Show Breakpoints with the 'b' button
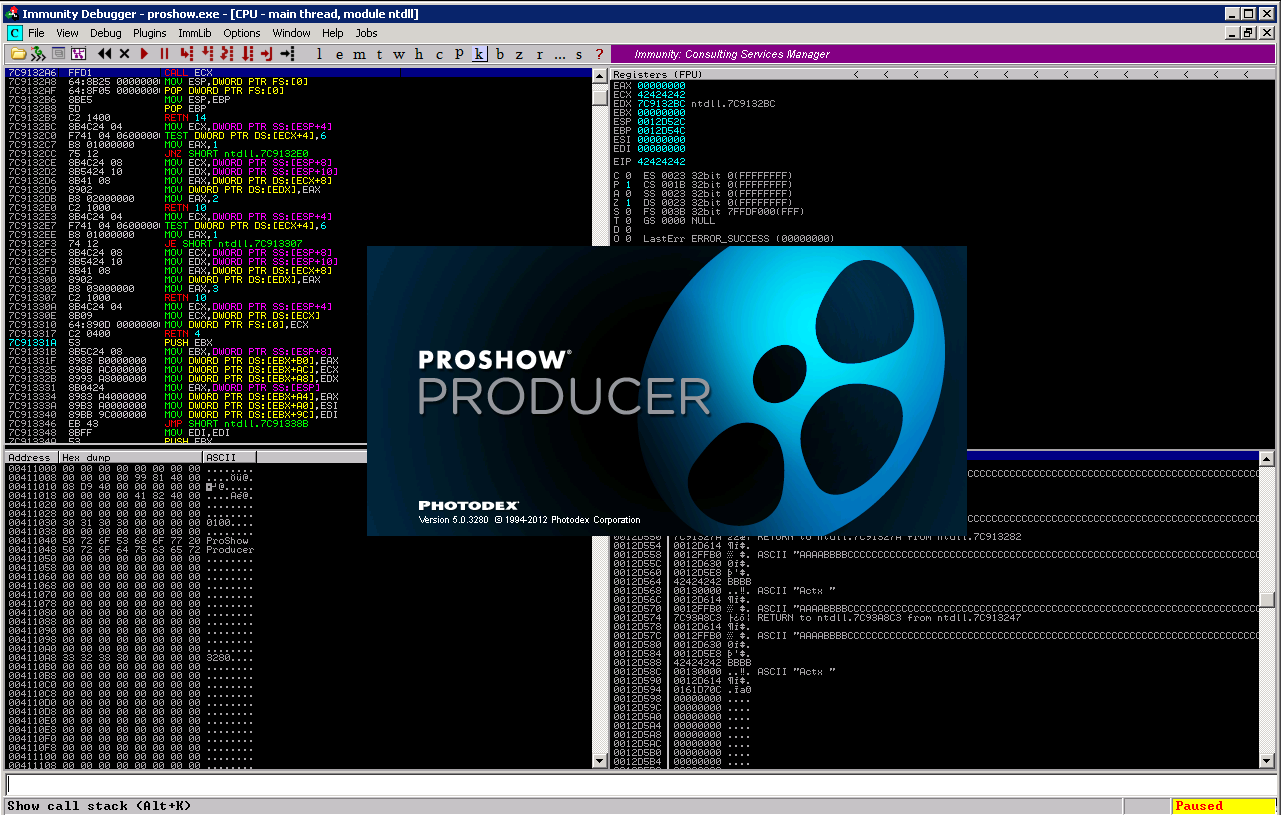The image size is (1281, 815). [500, 54]
